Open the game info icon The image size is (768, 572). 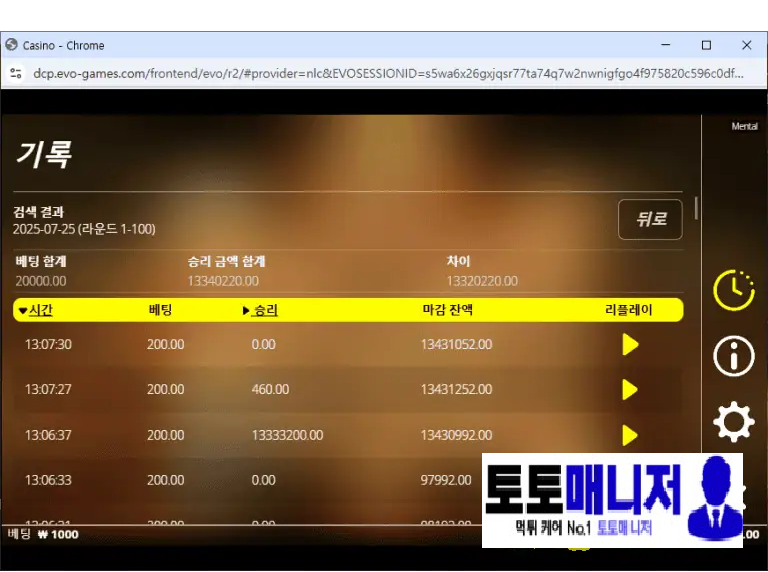coord(733,356)
